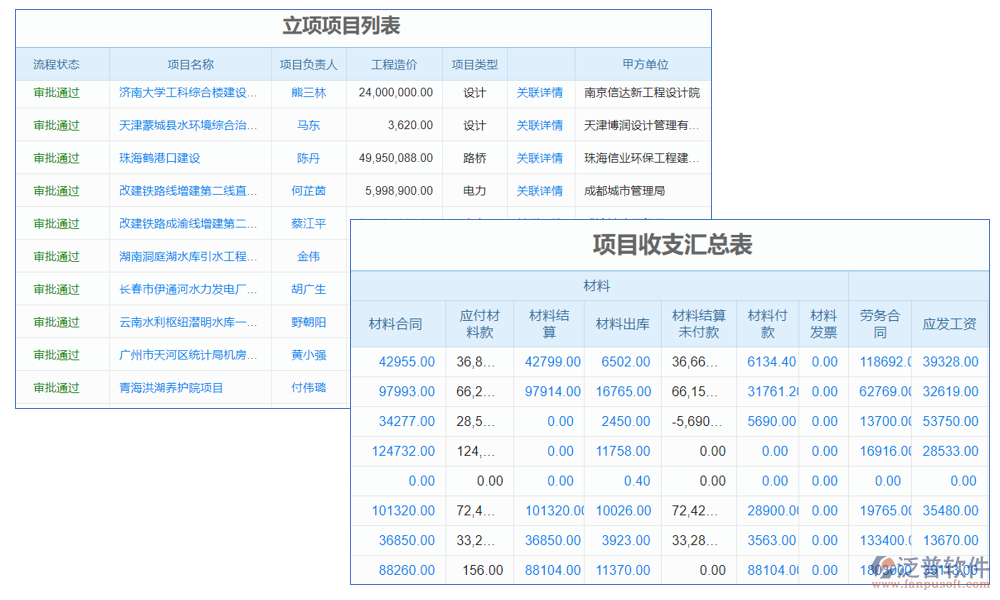Click the 材料合同 column header
This screenshot has height=600, width=1000.
coord(398,323)
